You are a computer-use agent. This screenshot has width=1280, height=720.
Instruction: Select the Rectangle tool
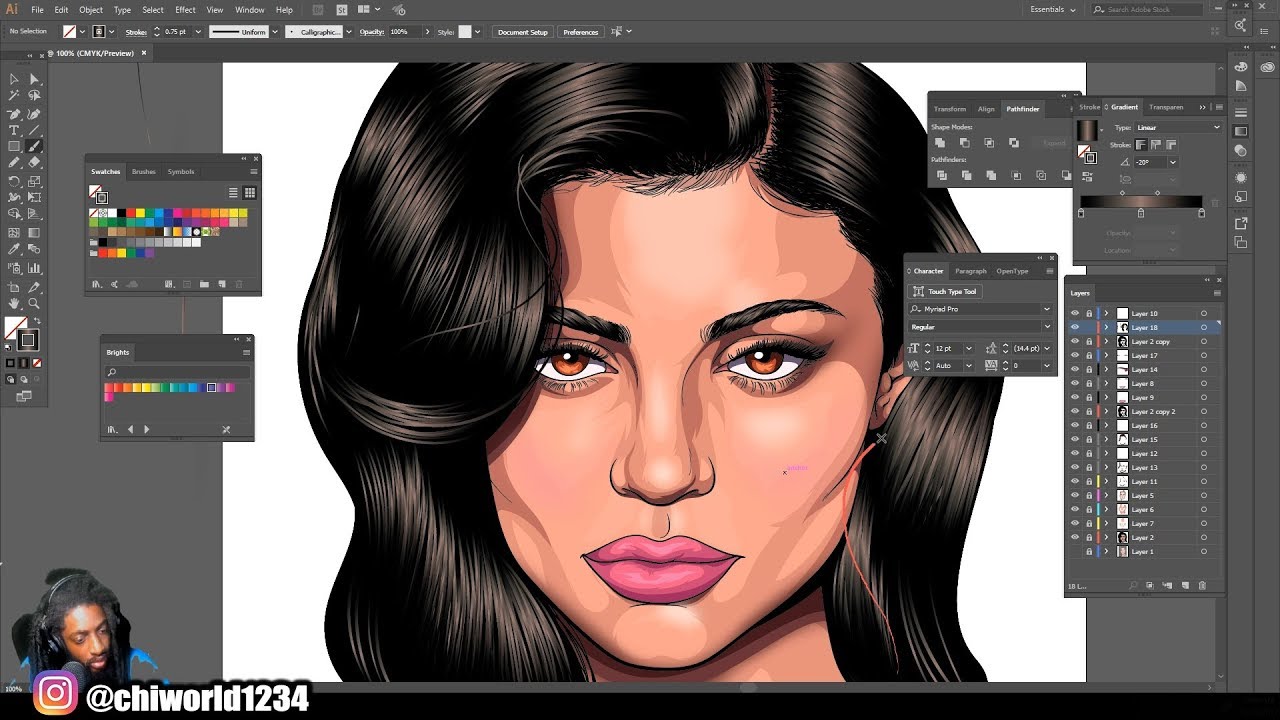coord(14,147)
